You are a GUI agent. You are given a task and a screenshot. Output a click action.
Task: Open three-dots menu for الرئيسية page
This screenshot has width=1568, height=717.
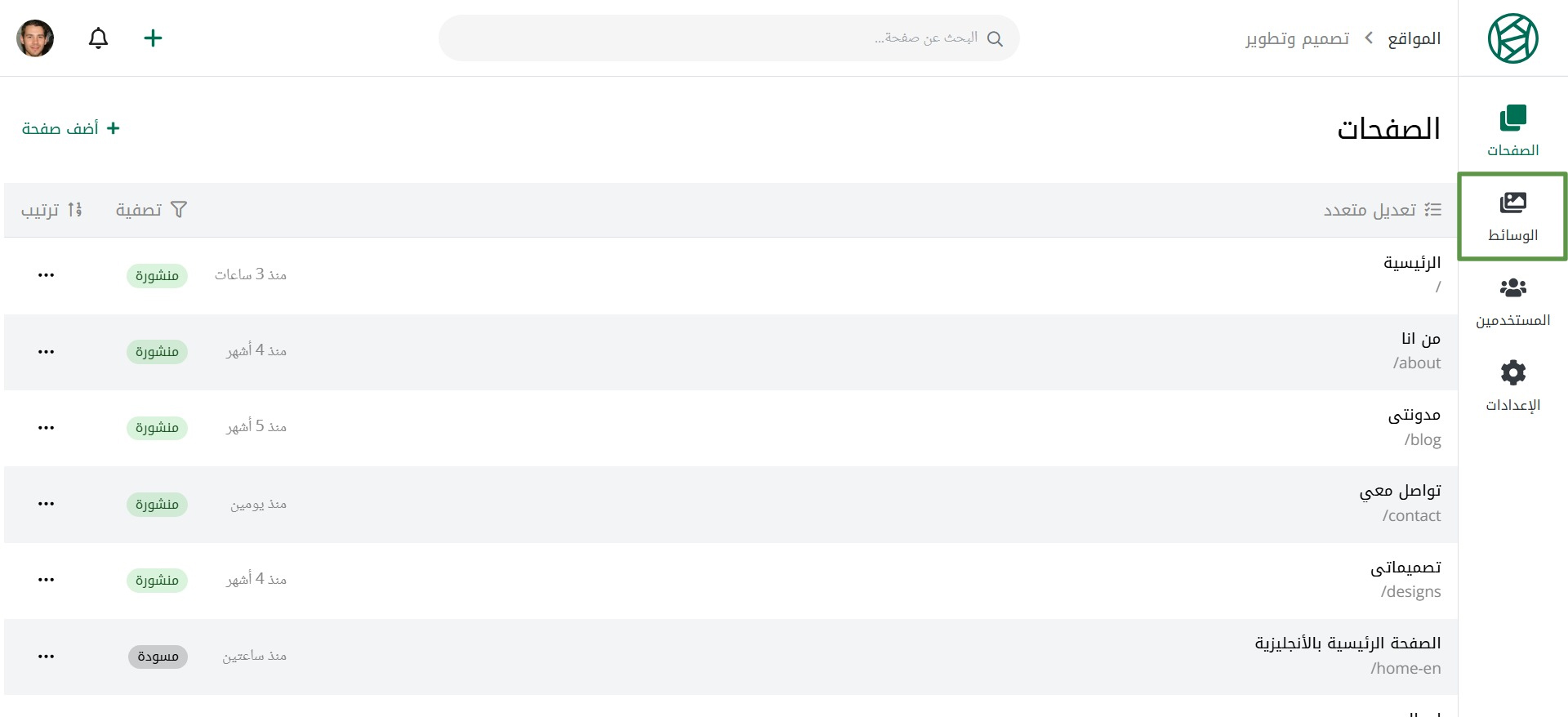pyautogui.click(x=46, y=275)
